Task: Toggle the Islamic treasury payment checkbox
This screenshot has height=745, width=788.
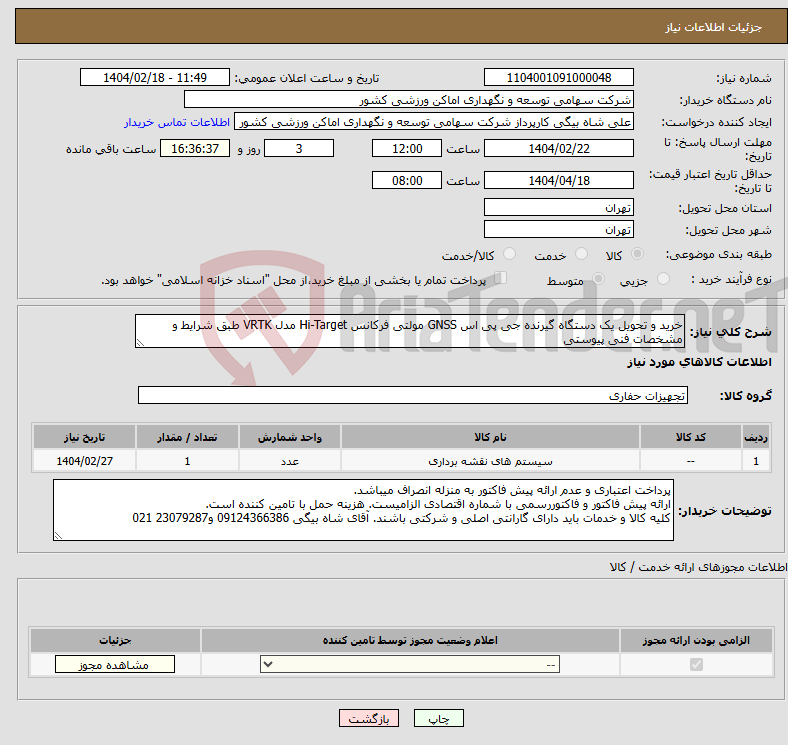Action: (x=501, y=277)
